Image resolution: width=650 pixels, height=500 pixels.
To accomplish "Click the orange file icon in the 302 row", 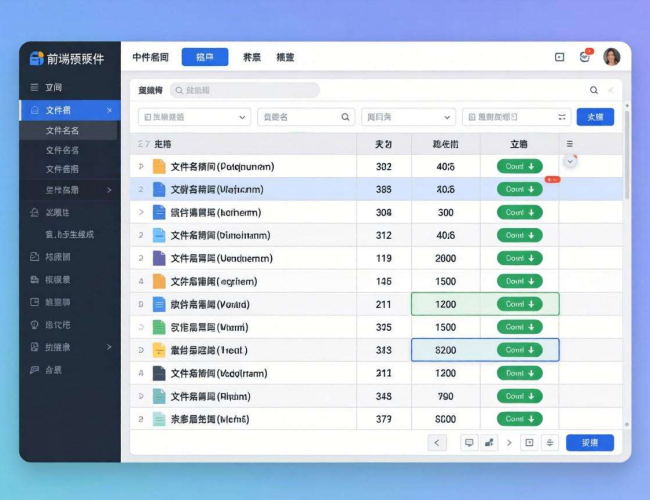I will click(x=159, y=166).
